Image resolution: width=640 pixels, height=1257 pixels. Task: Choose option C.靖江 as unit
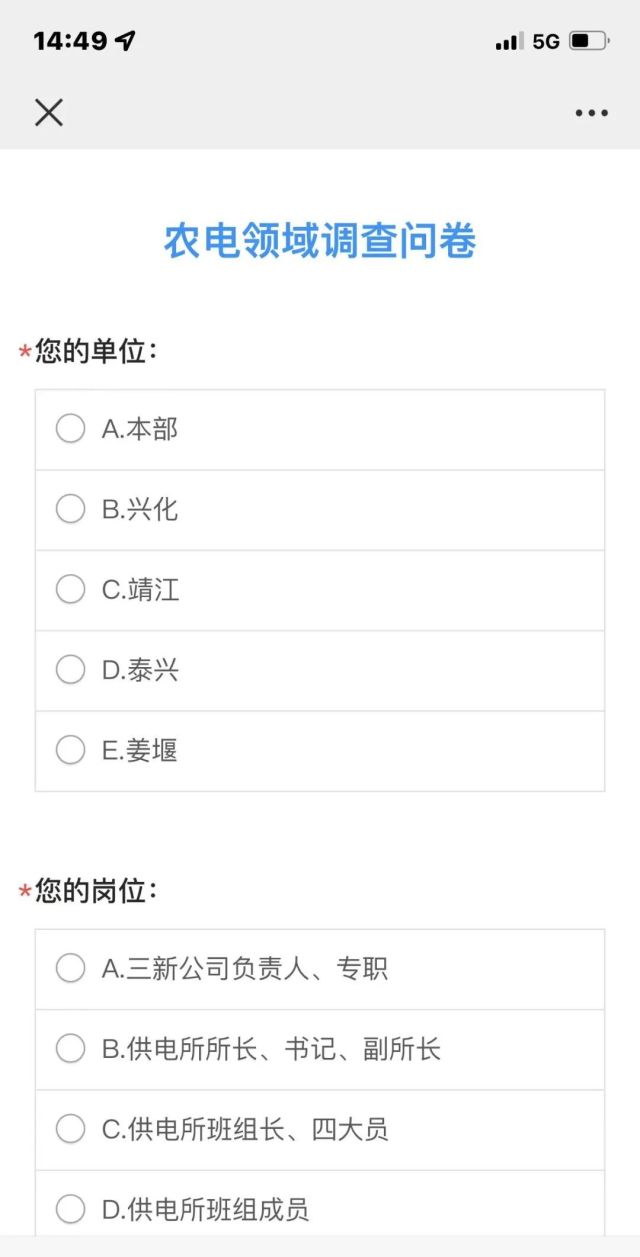pyautogui.click(x=70, y=590)
